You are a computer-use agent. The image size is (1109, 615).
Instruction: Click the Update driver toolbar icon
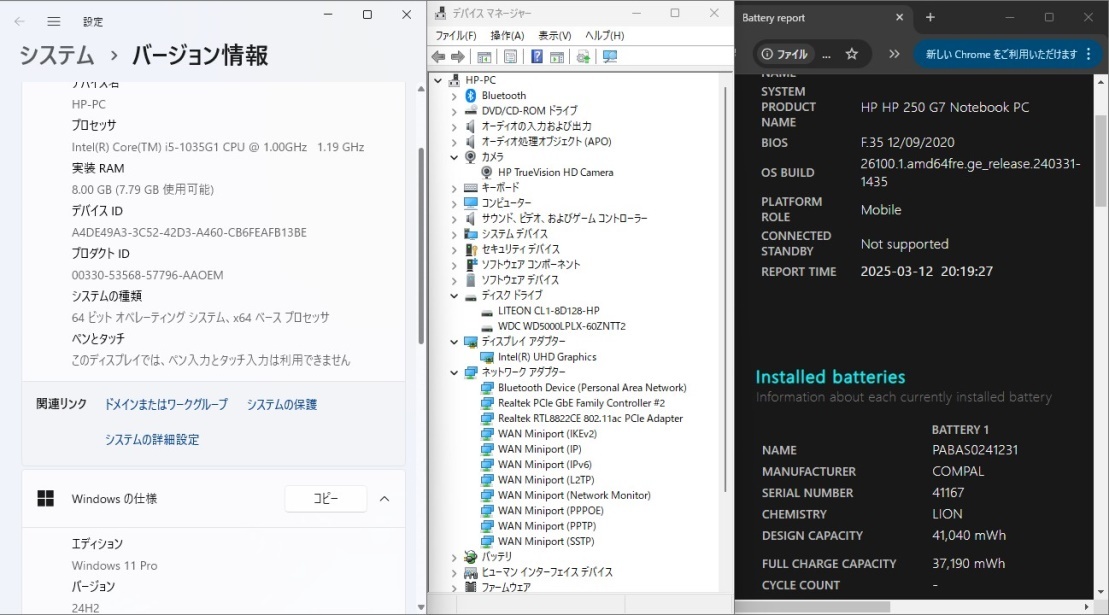[583, 57]
